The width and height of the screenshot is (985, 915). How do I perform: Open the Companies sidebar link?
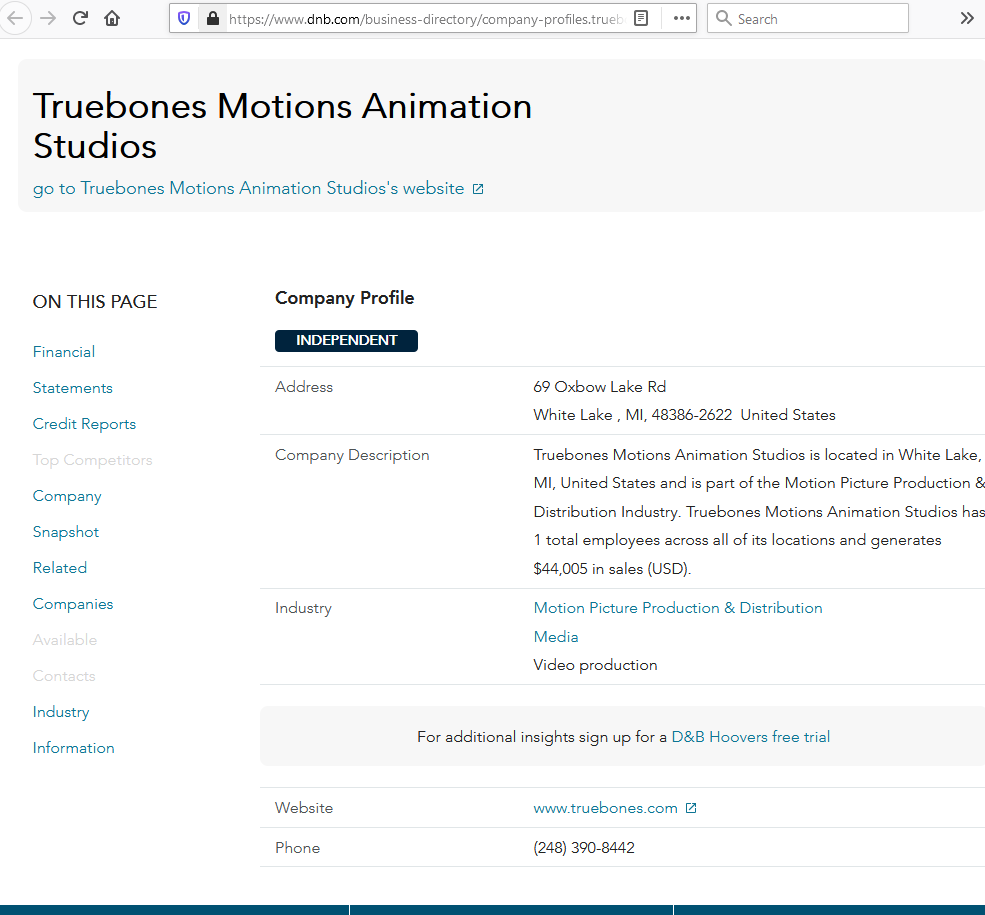click(73, 604)
